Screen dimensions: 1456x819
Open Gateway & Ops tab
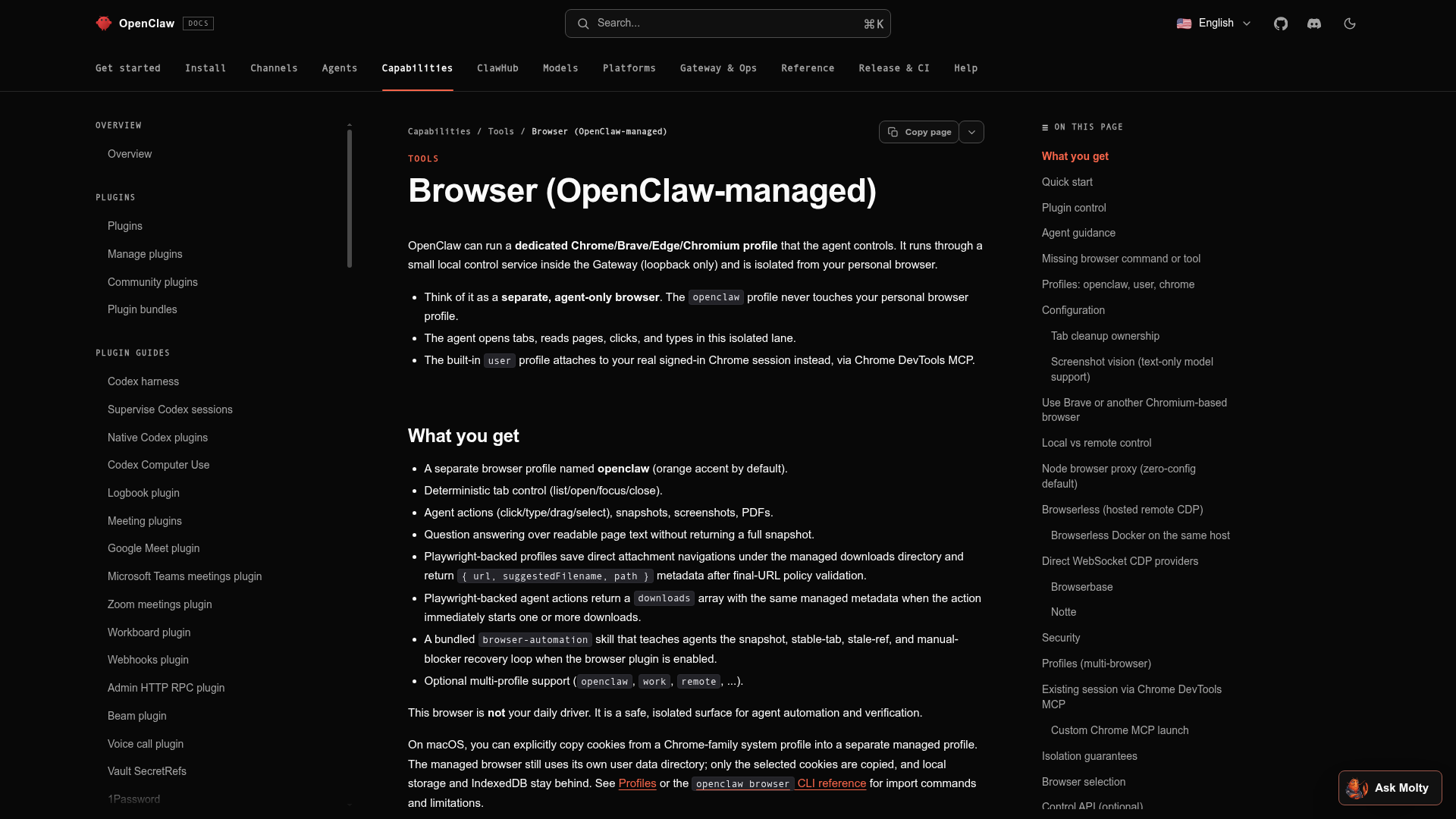click(x=718, y=68)
